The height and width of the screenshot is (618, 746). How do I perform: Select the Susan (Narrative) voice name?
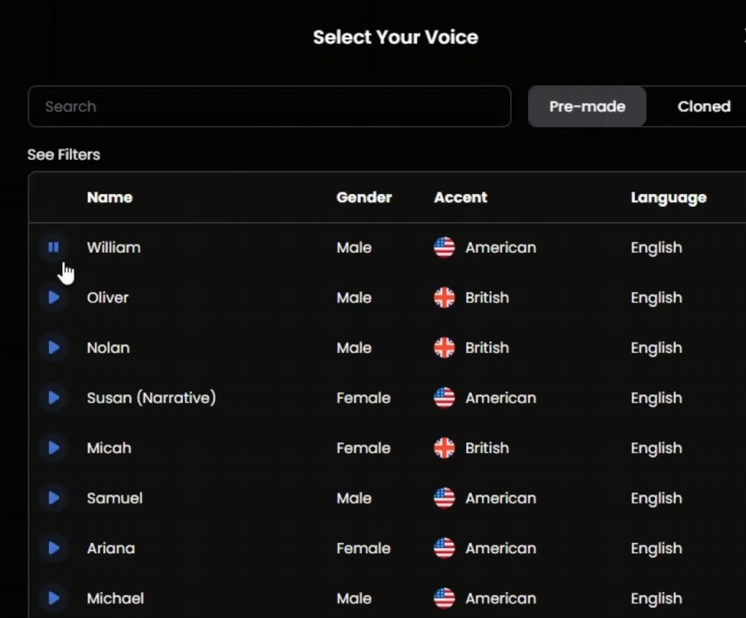(151, 398)
